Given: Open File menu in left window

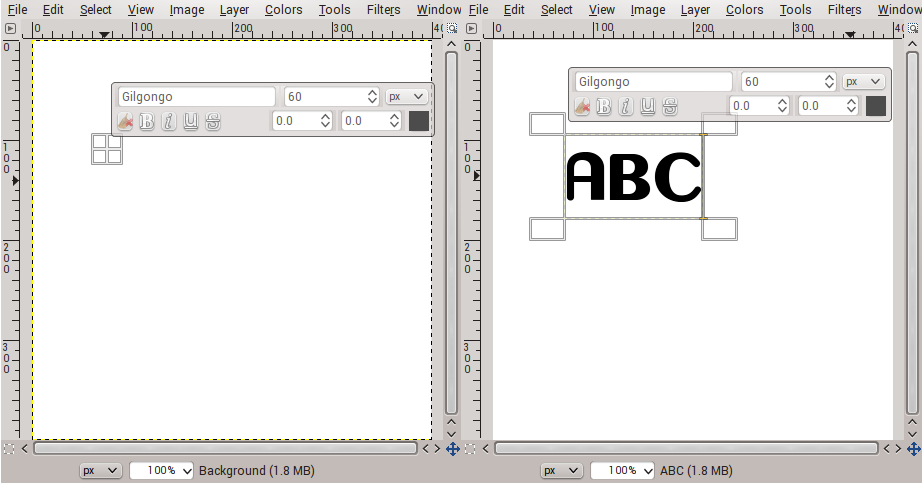Looking at the screenshot, I should [x=17, y=9].
